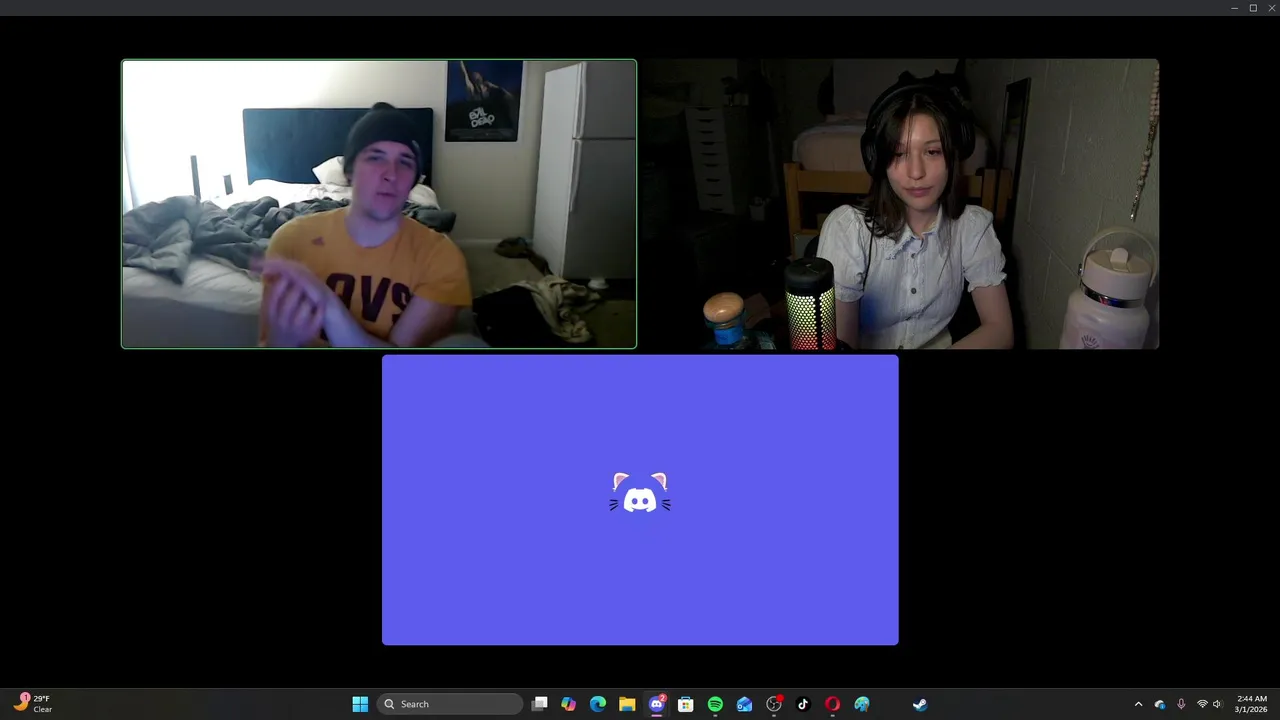Viewport: 1280px width, 720px height.
Task: Open the volume speaker tray icon
Action: coord(1217,704)
